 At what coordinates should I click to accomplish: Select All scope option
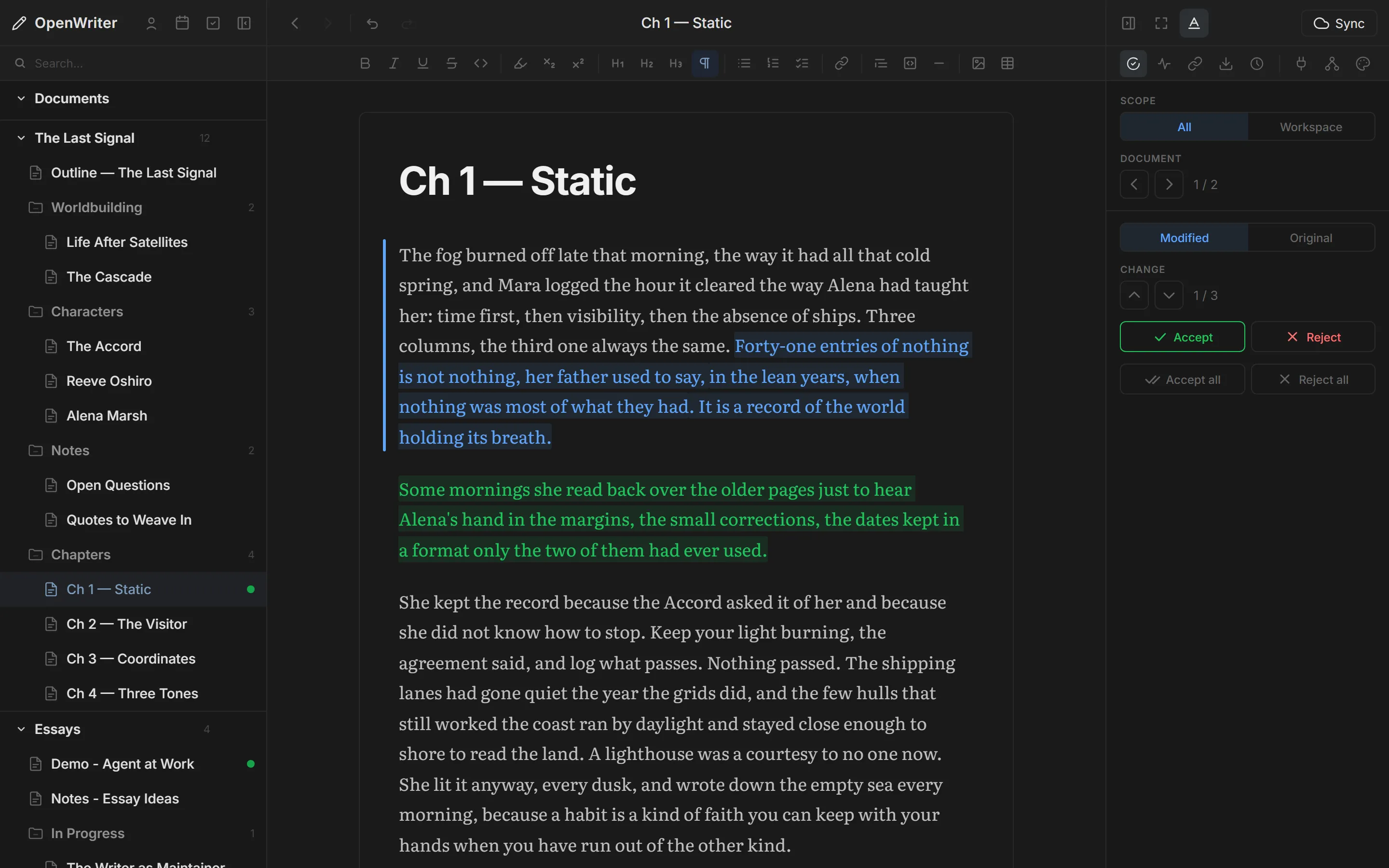point(1184,127)
